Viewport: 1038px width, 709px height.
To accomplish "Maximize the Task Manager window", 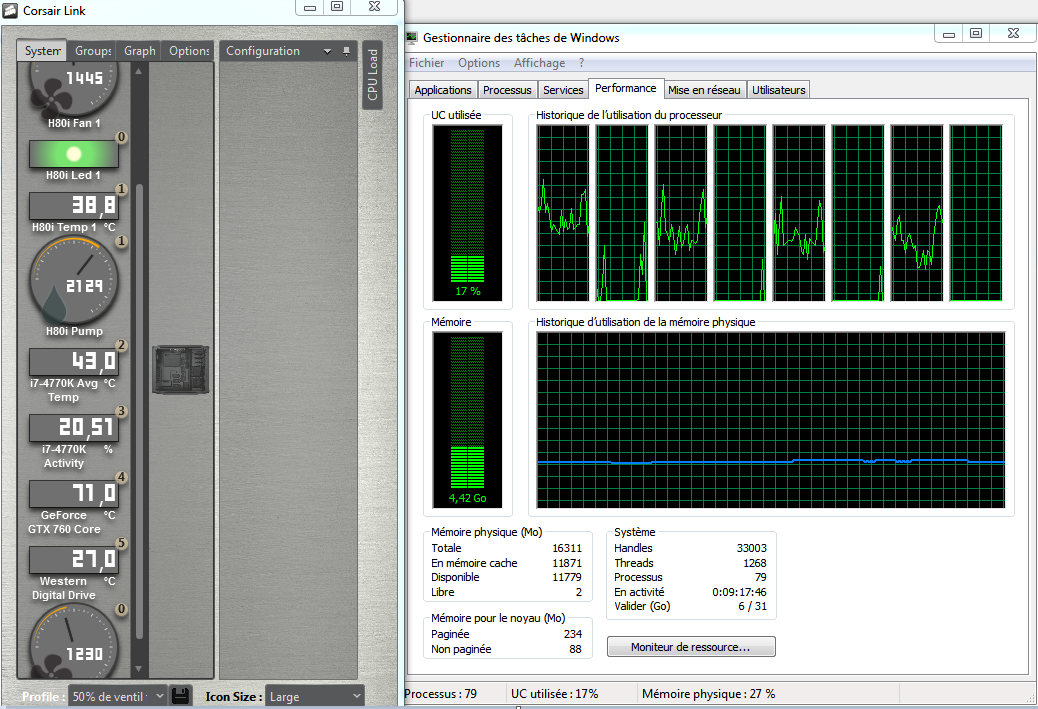I will click(976, 33).
